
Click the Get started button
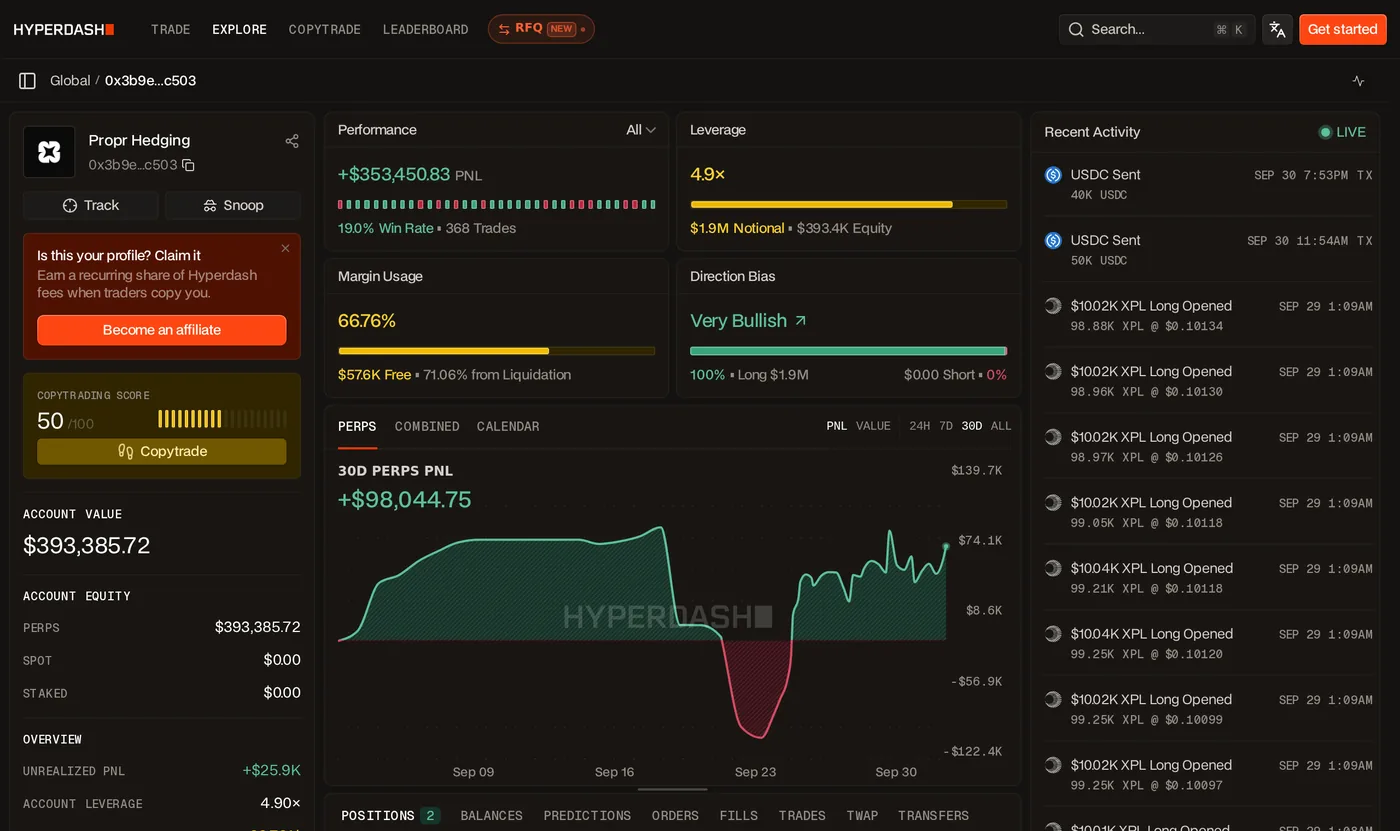1343,29
